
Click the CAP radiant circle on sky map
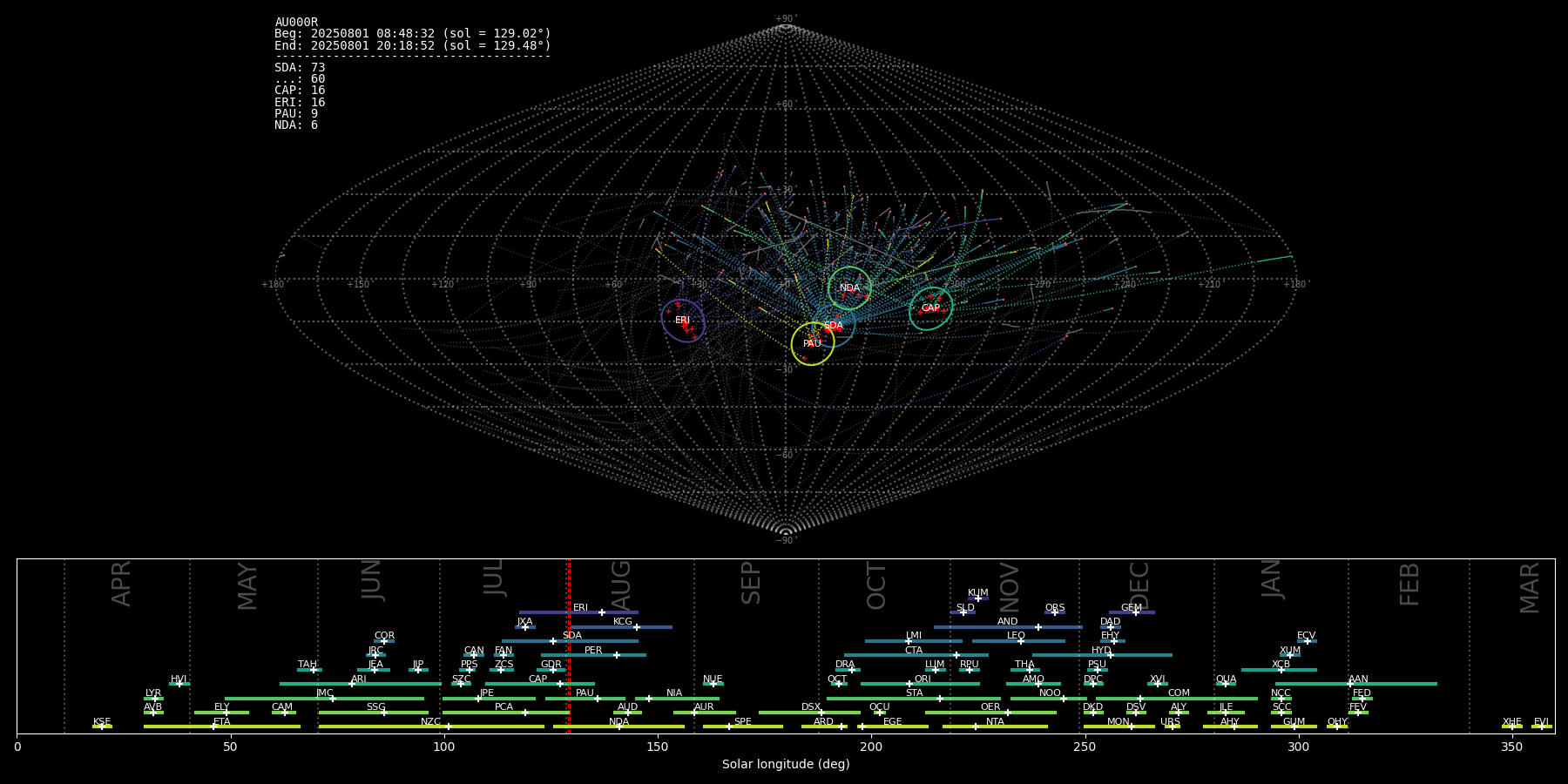point(931,308)
